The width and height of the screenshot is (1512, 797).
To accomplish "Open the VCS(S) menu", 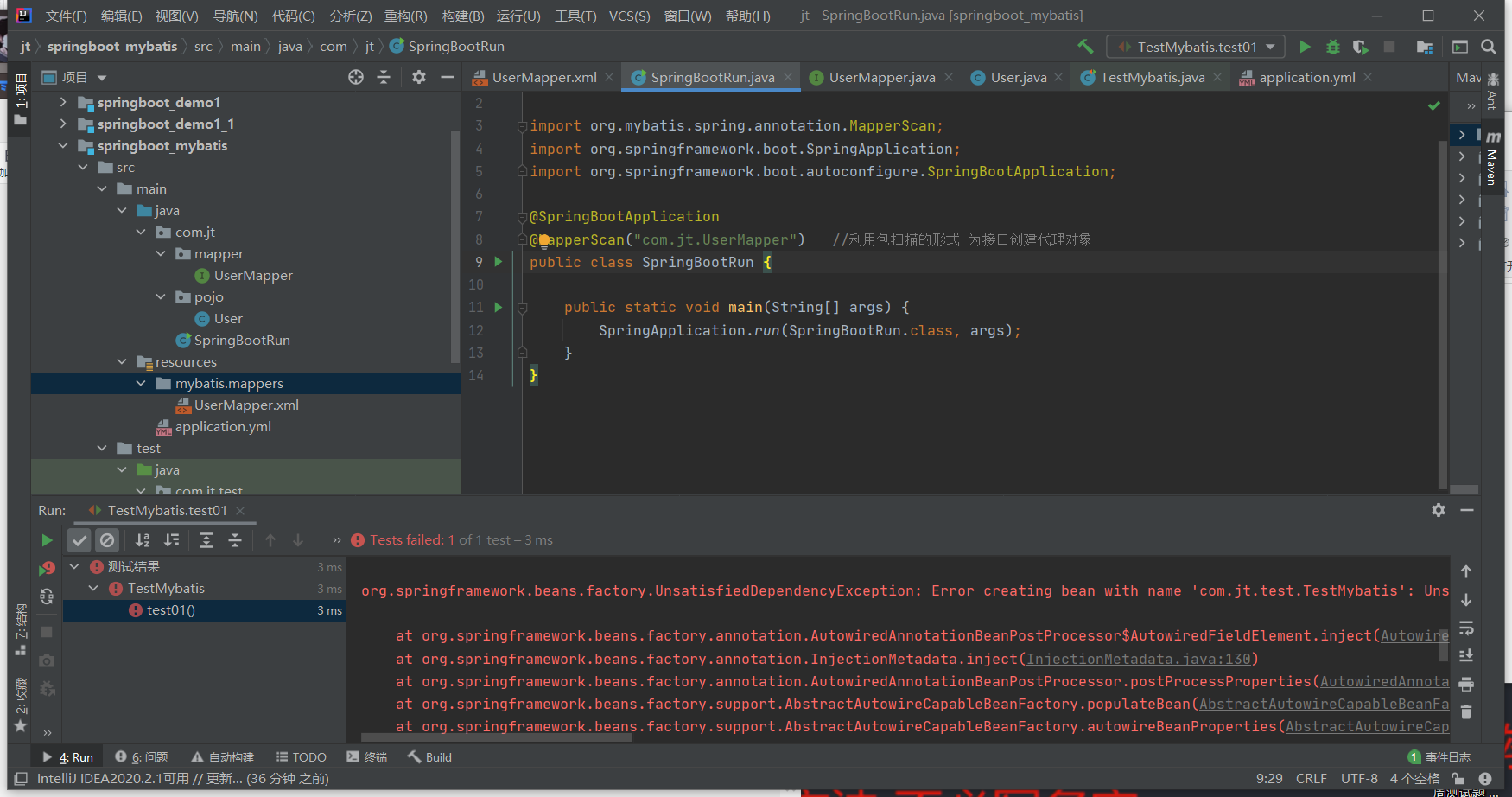I will (x=629, y=16).
